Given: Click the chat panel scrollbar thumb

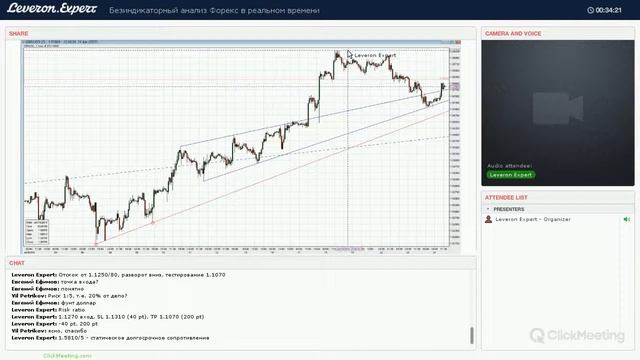Looking at the screenshot, I should (x=472, y=335).
